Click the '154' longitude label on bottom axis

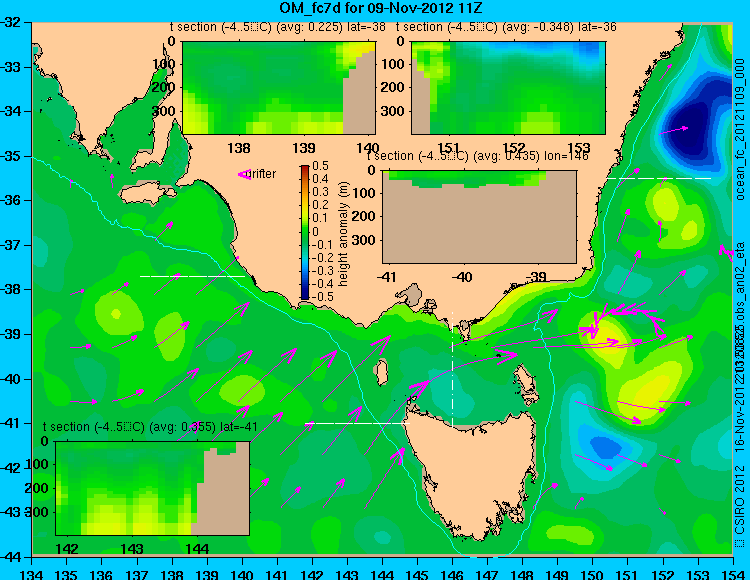[x=732, y=574]
